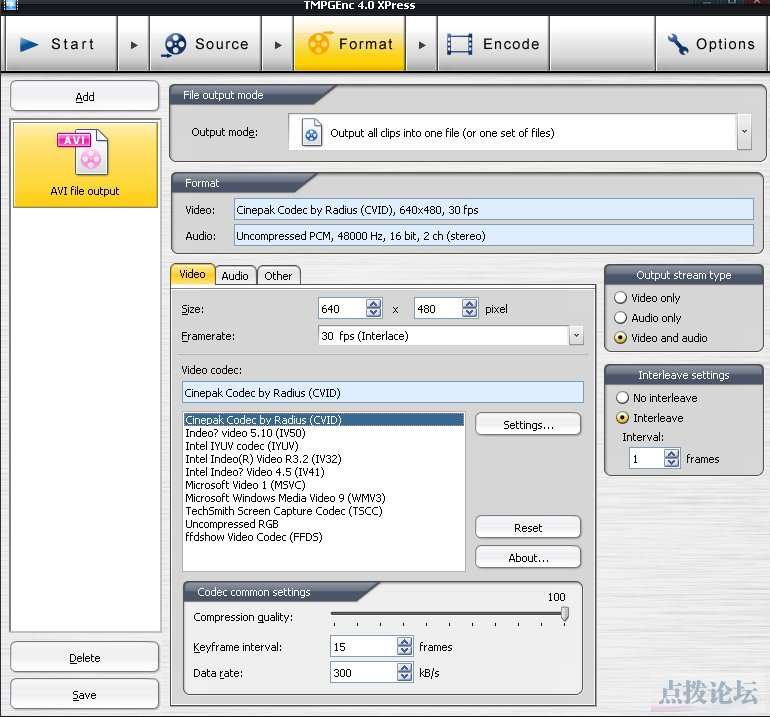Switch to the Other tab

pos(278,276)
